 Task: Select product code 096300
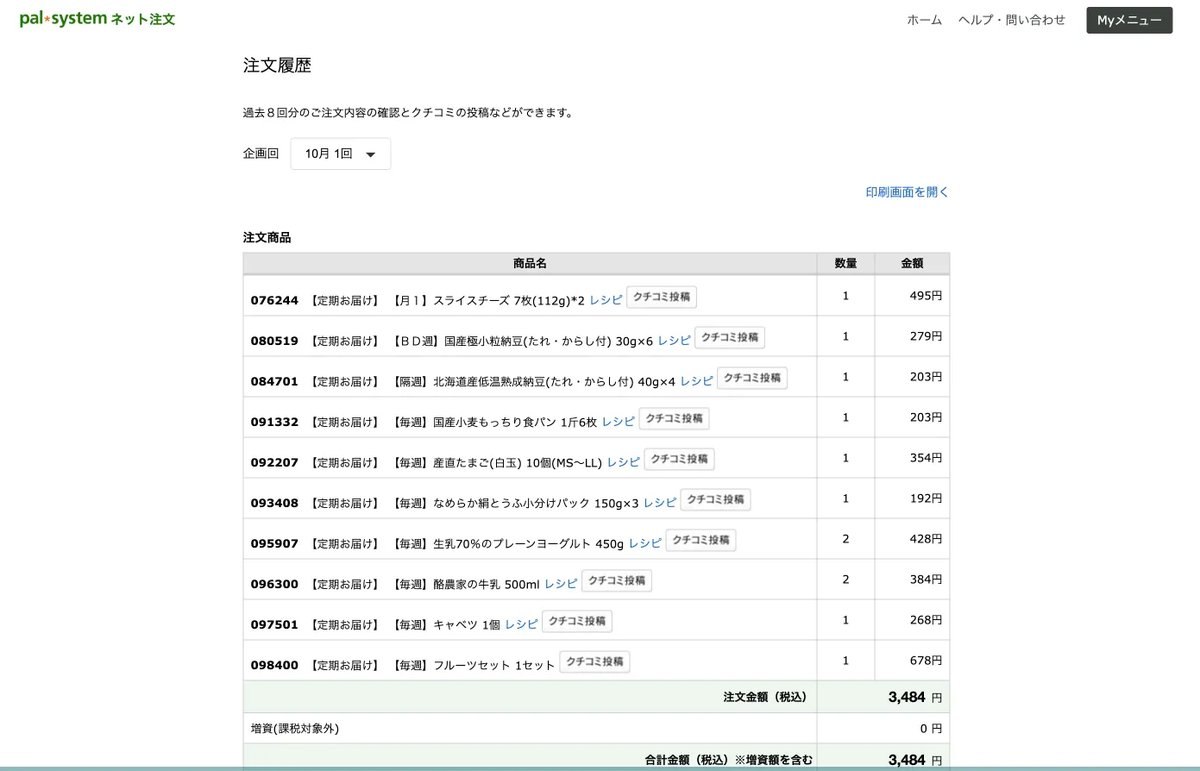[274, 583]
